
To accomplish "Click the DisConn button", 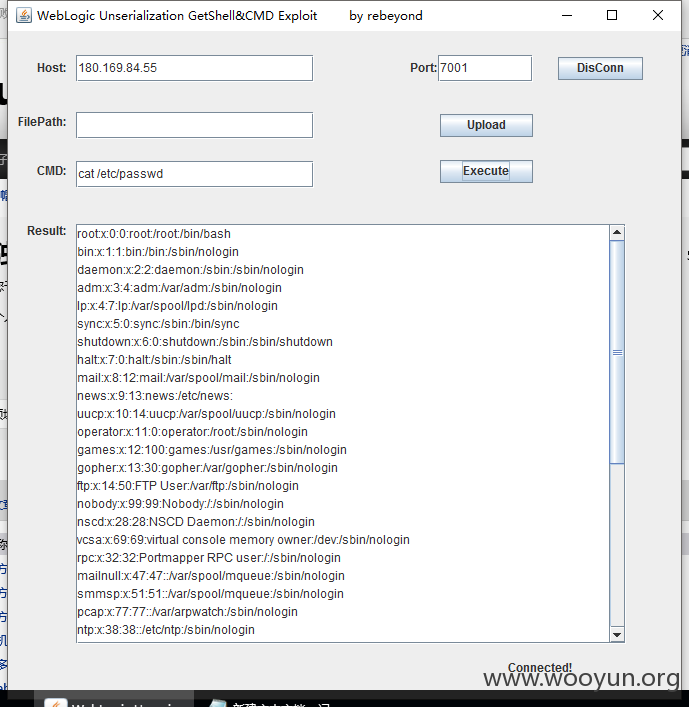I will 600,68.
